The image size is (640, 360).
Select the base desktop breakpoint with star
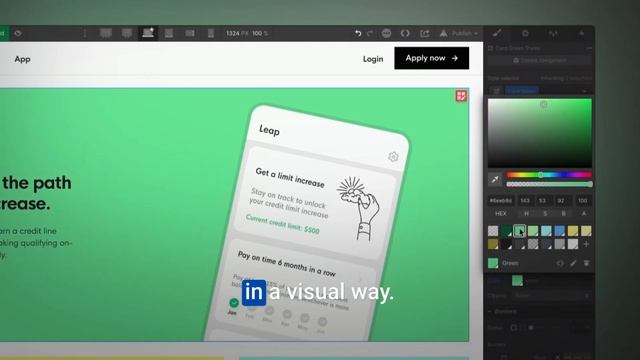[148, 33]
